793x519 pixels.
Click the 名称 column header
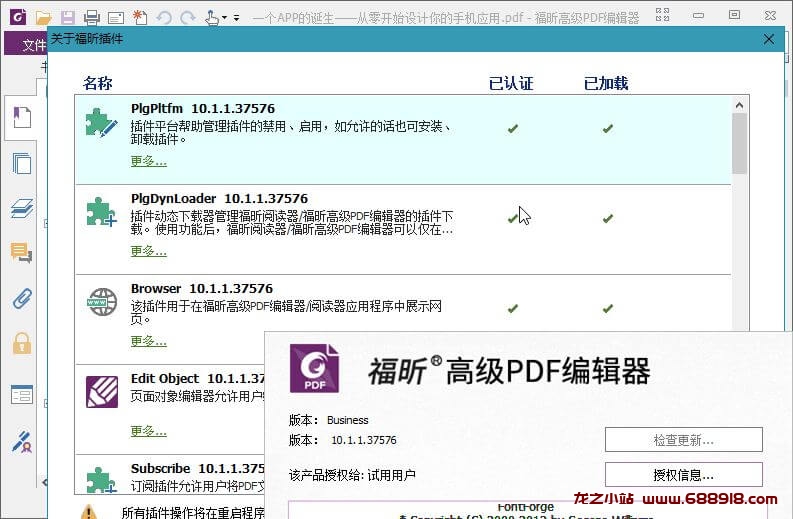[98, 83]
